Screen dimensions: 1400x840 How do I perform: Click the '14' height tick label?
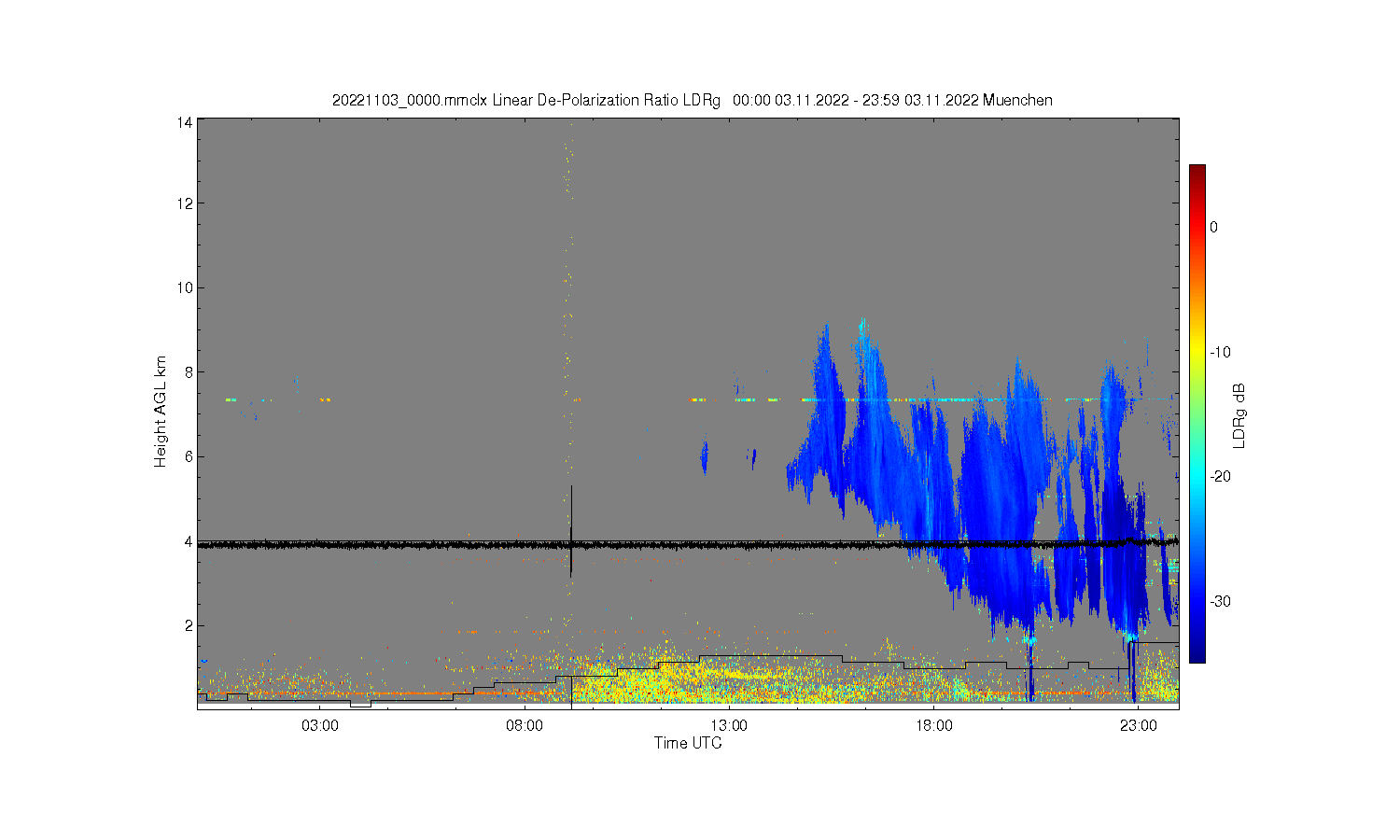pyautogui.click(x=185, y=122)
